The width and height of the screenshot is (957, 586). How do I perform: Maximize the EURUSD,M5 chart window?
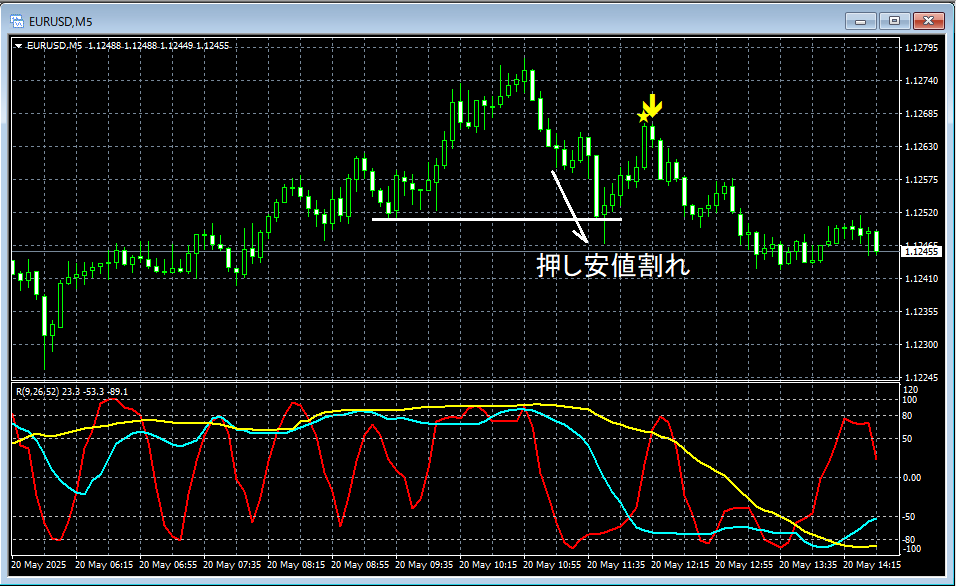point(894,21)
